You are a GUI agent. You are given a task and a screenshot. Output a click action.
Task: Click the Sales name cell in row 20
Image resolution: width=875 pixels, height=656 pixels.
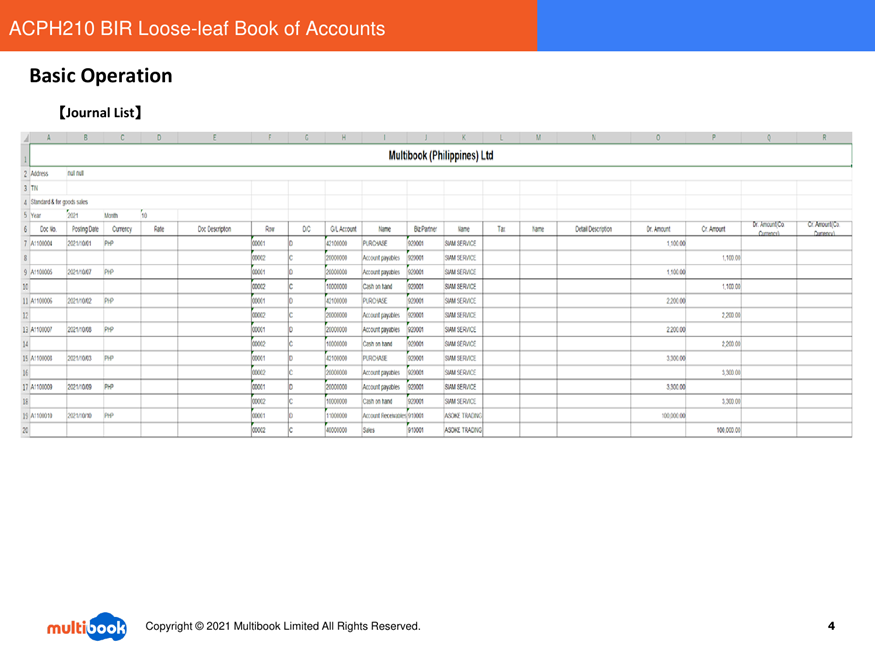pyautogui.click(x=384, y=430)
